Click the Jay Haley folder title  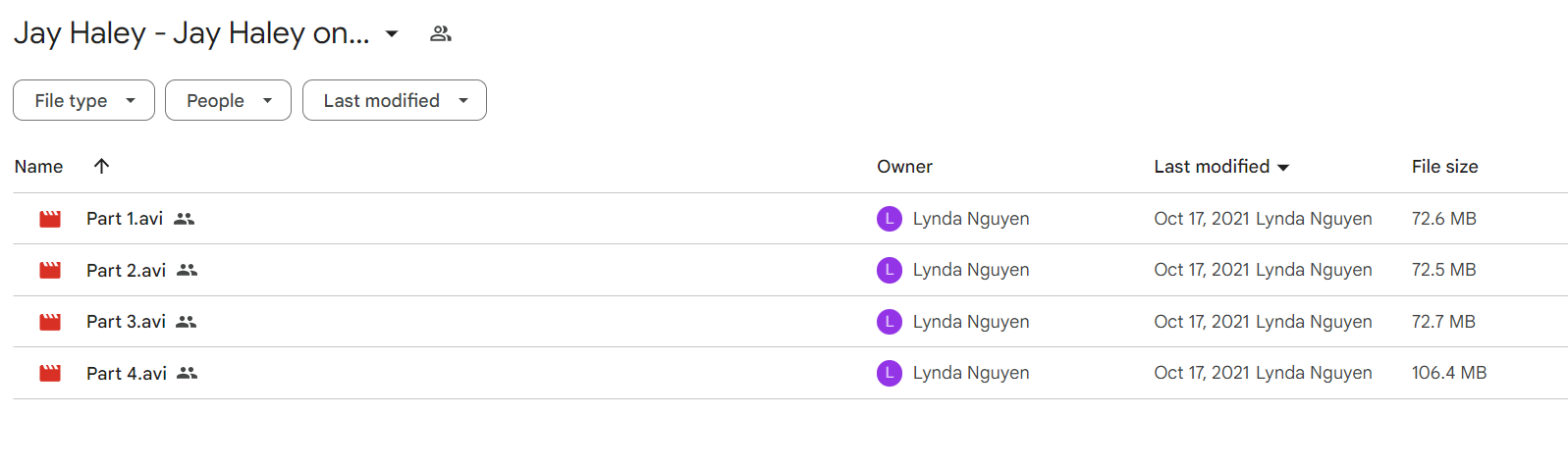(191, 33)
